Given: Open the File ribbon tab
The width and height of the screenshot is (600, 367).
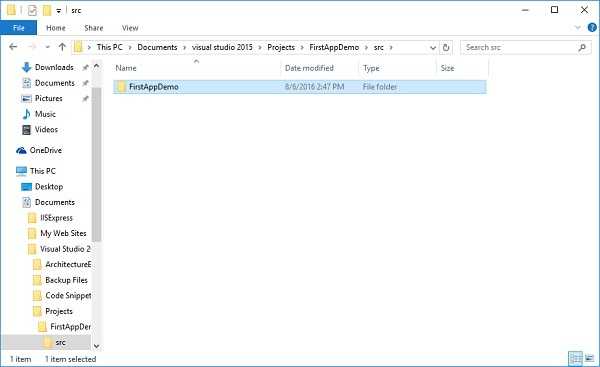Looking at the screenshot, I should [18, 28].
